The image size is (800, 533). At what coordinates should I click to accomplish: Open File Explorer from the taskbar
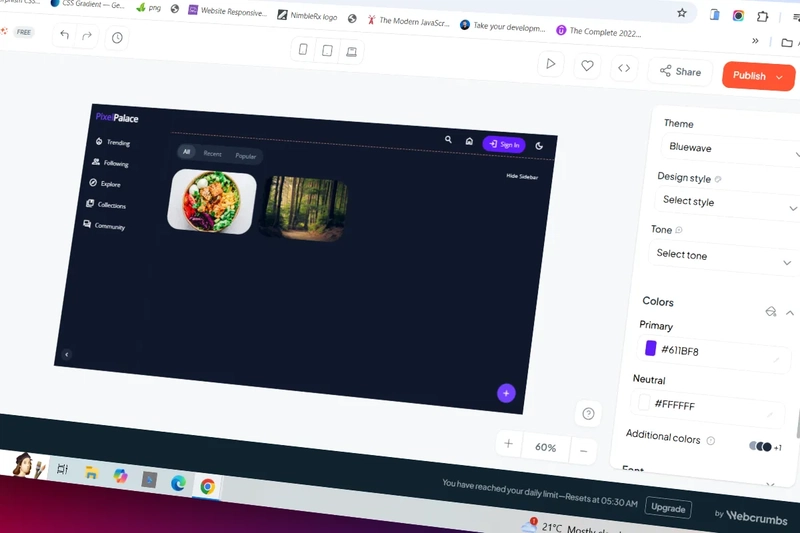tap(91, 472)
